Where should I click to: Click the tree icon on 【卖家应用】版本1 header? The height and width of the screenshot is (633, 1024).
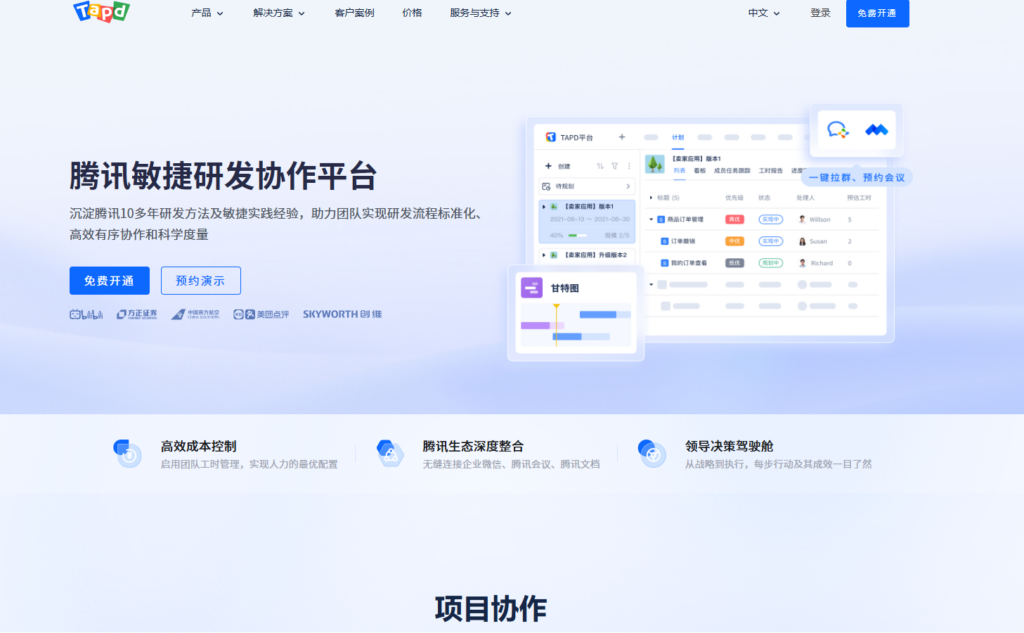653,164
